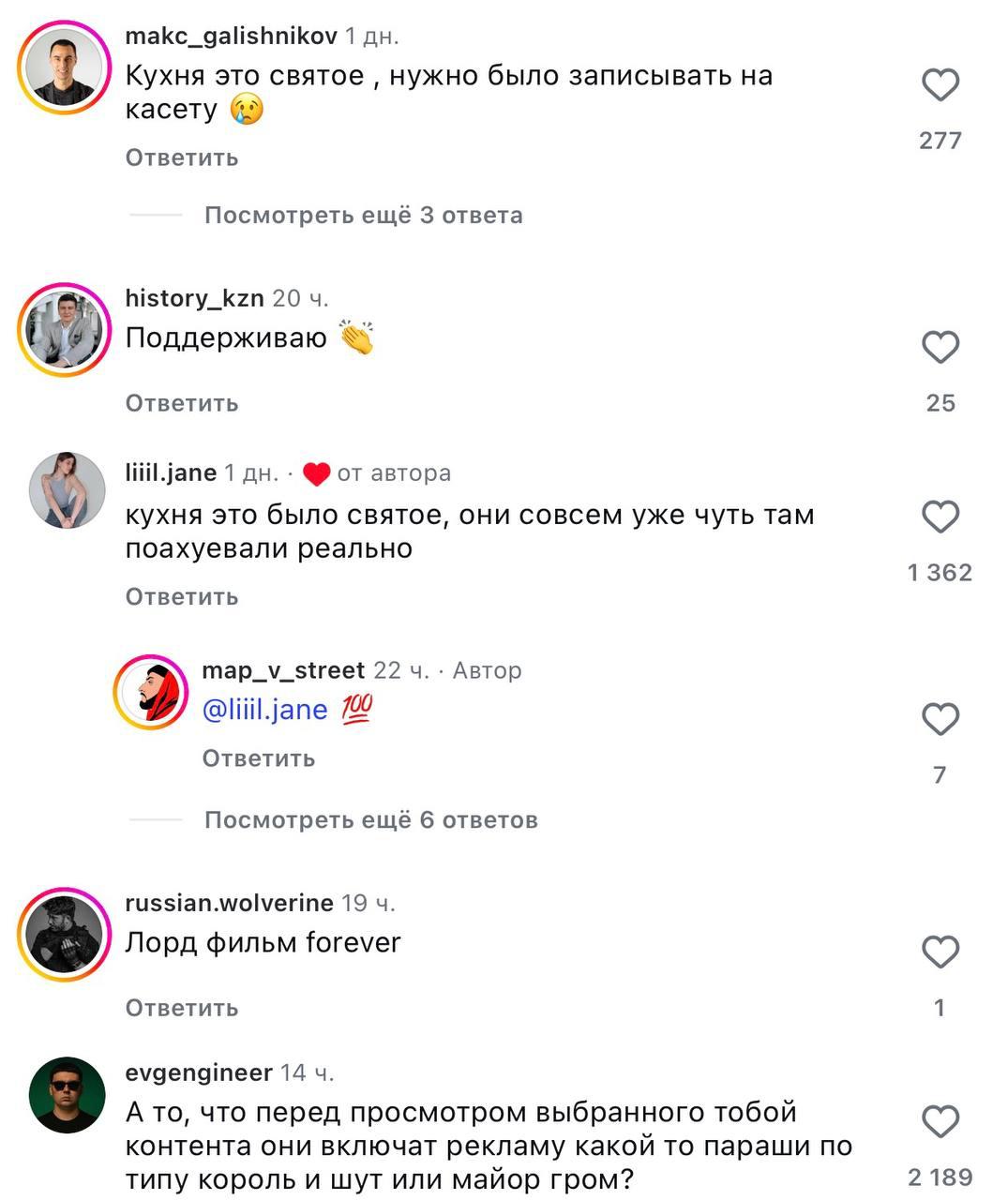Like makc_galishnikov's comment with the heart

point(940,85)
